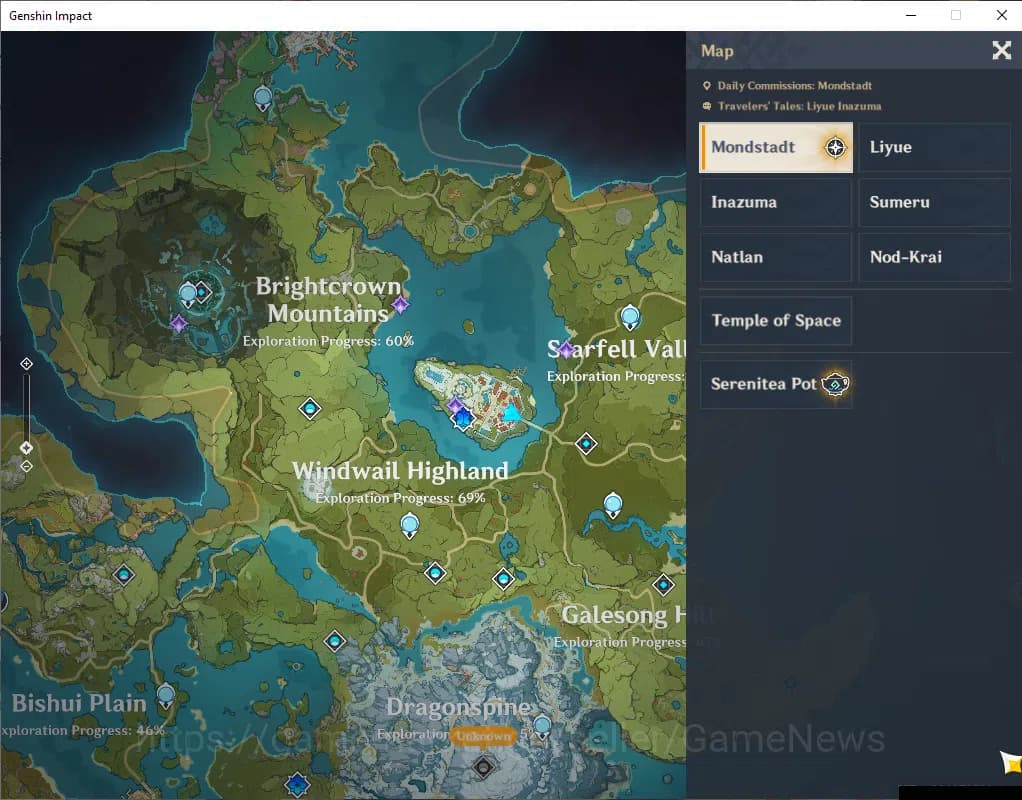Click the Travelers' Tales: Liyue Inazuma text

click(799, 106)
